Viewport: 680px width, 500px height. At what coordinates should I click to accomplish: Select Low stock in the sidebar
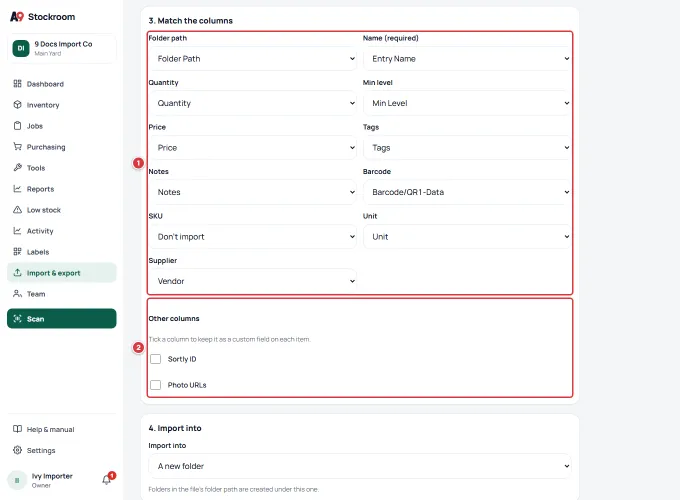(62, 210)
